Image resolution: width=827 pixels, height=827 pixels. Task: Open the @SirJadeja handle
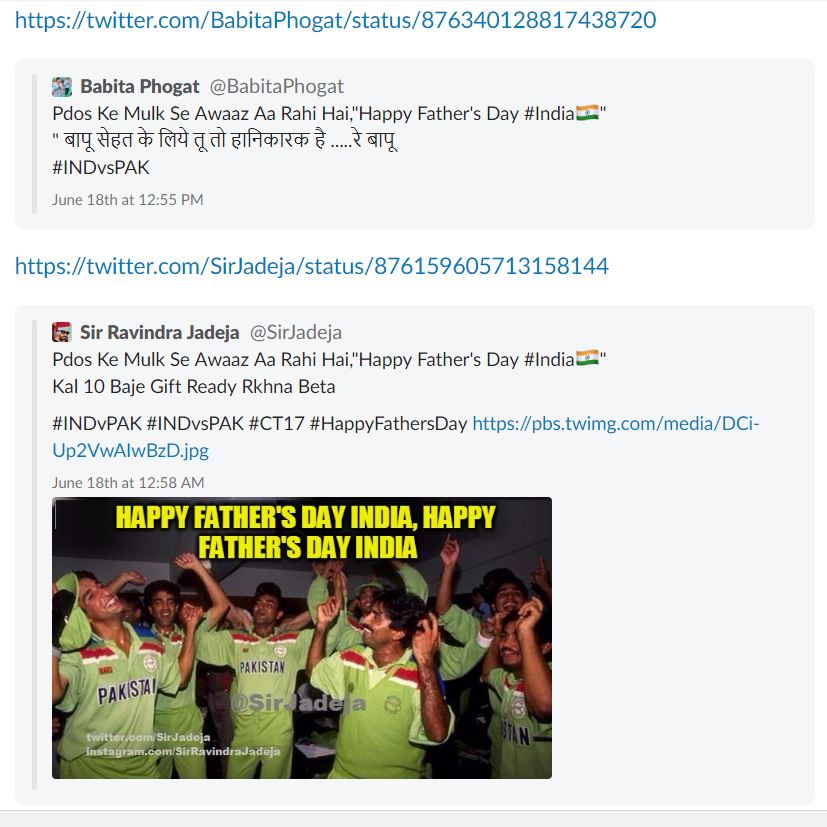296,332
